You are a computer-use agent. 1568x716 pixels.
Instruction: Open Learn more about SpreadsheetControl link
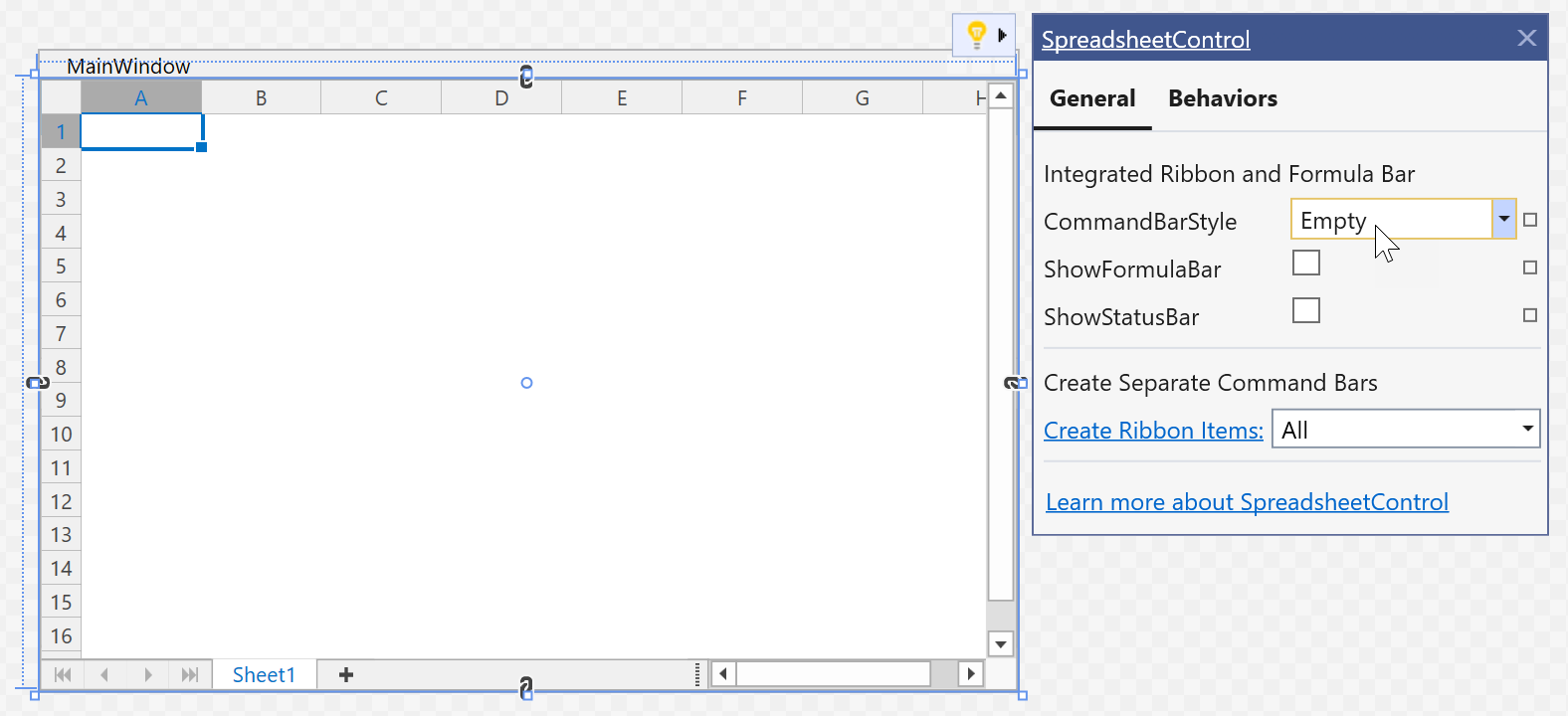[1247, 502]
